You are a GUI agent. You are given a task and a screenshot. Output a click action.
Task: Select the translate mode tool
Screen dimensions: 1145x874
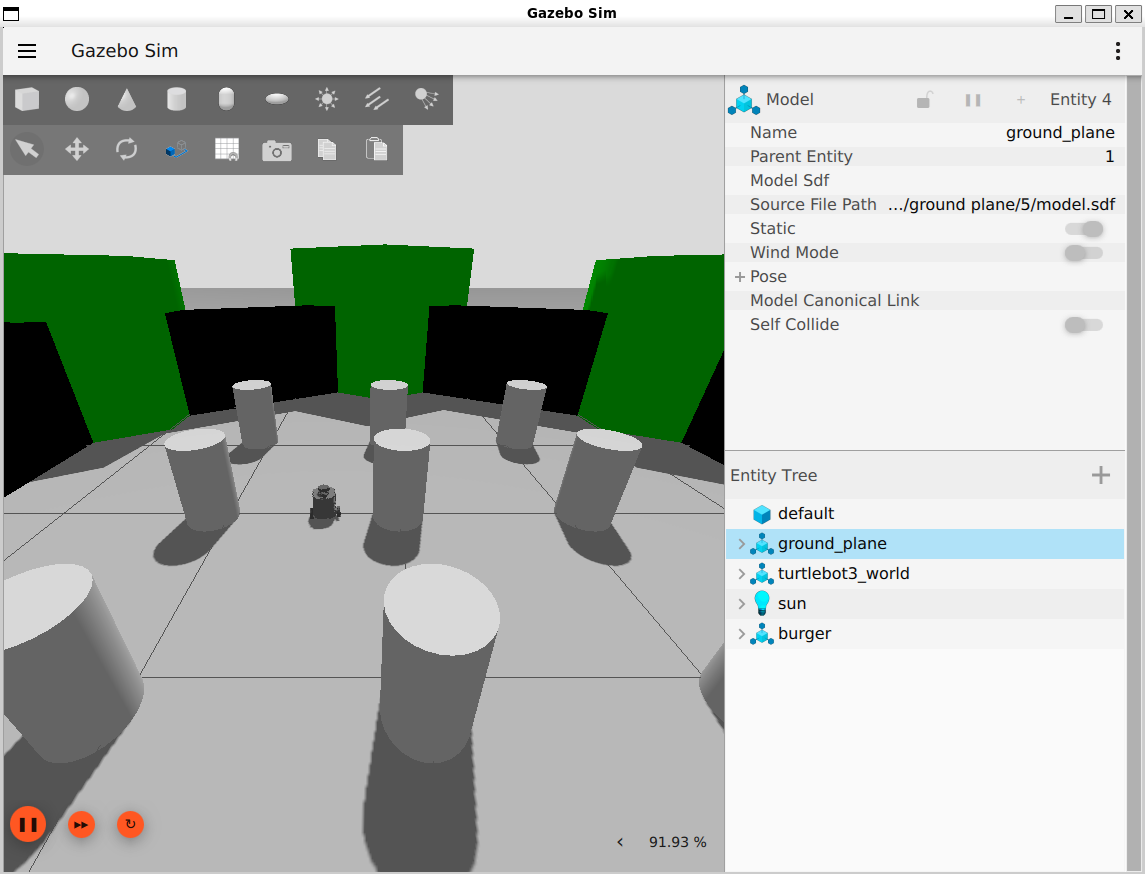[77, 150]
